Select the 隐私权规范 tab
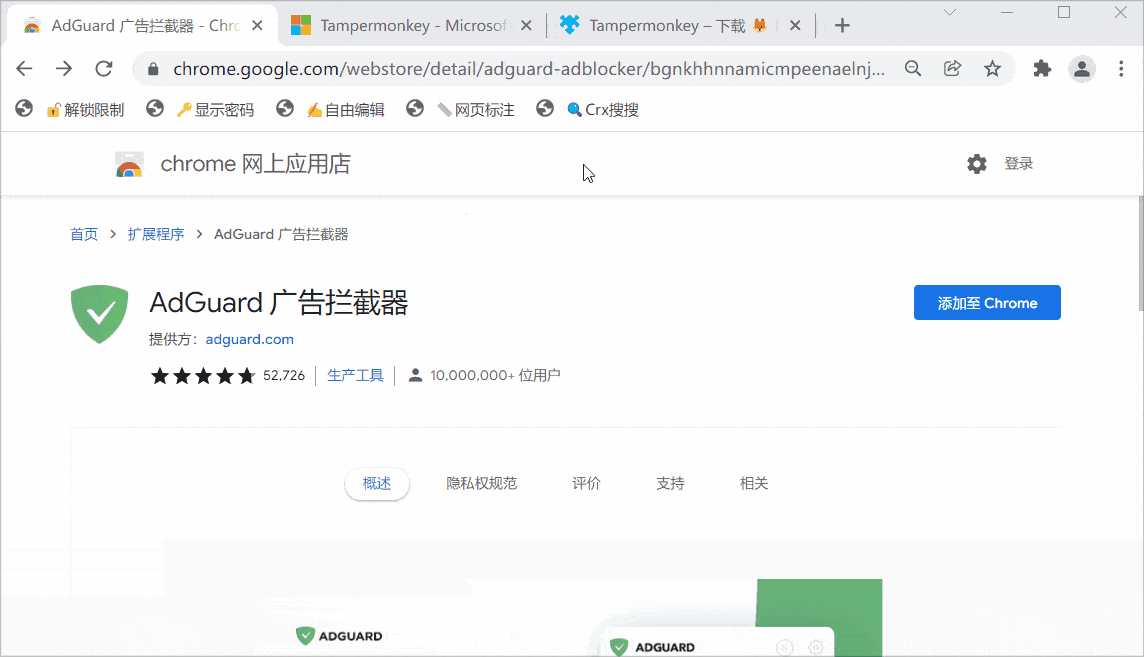1144x657 pixels. 481,484
